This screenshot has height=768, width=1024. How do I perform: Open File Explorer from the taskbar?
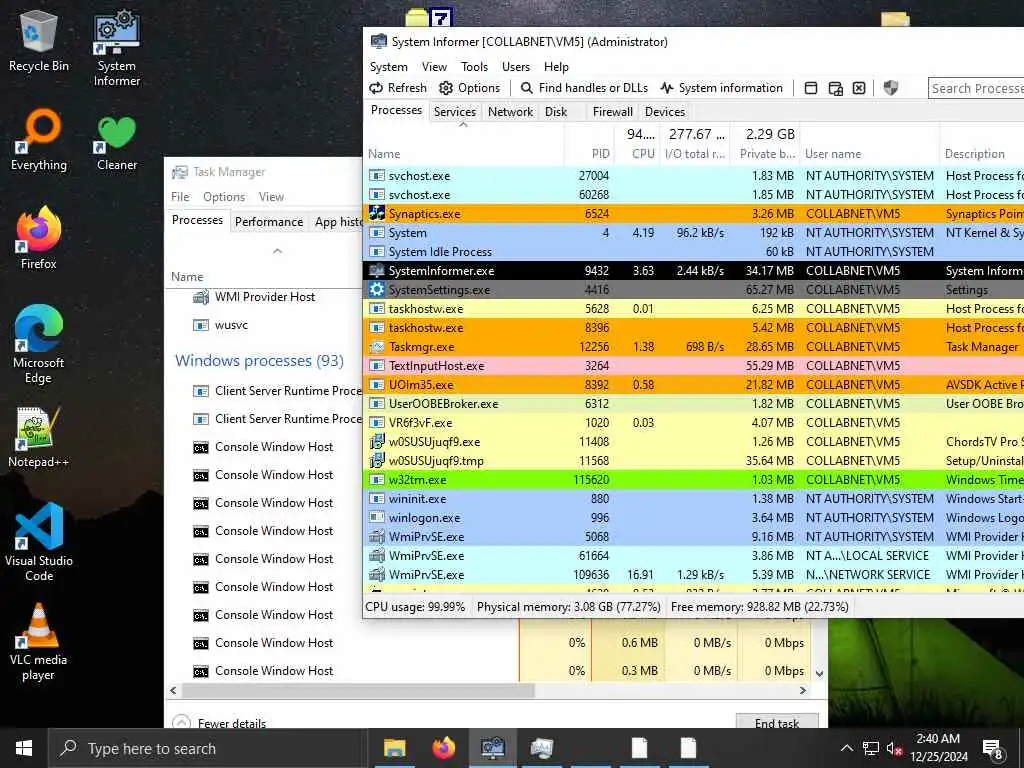point(394,748)
